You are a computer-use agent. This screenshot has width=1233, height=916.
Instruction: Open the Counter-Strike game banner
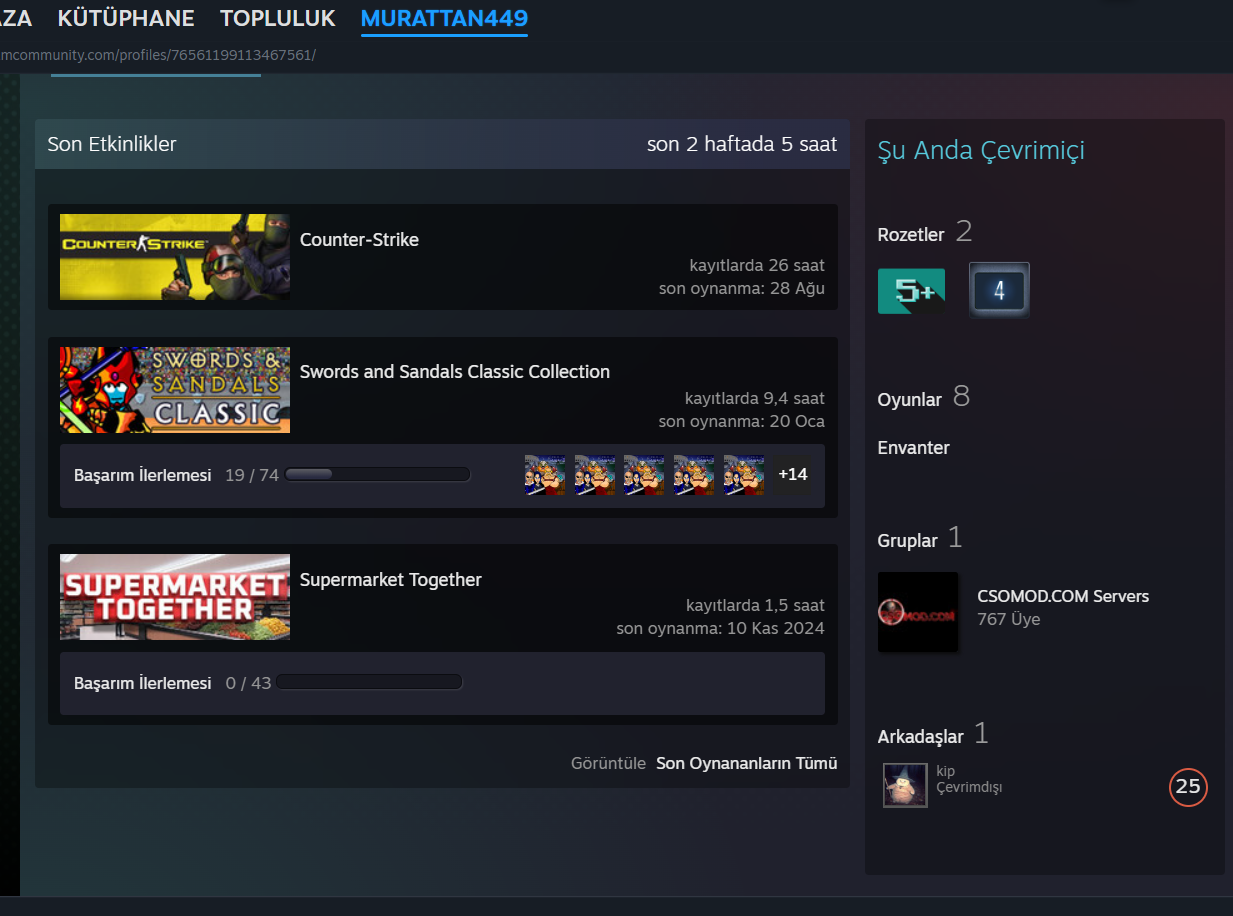click(x=175, y=257)
